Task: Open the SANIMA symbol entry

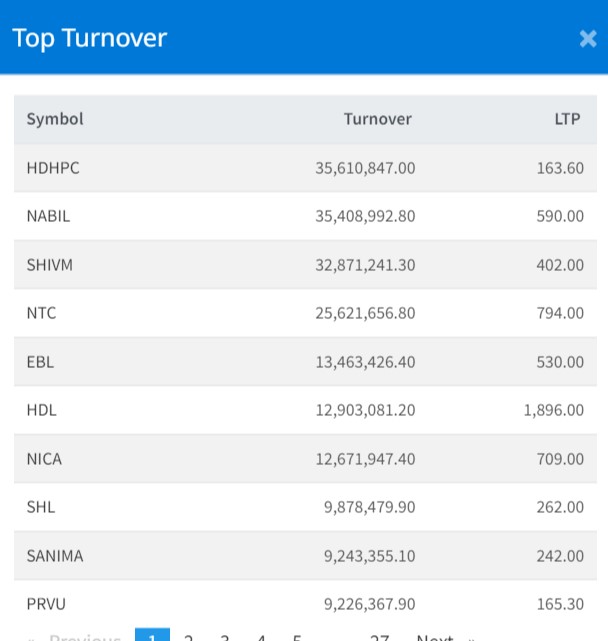Action: pyautogui.click(x=55, y=556)
